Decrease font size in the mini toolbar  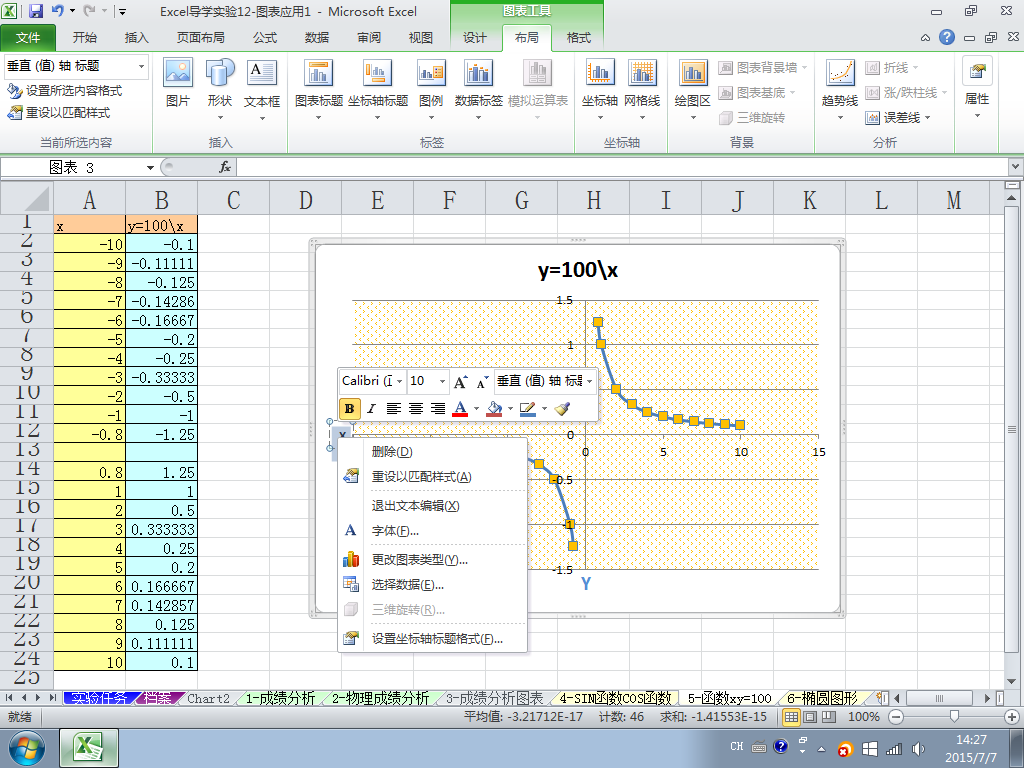click(483, 381)
